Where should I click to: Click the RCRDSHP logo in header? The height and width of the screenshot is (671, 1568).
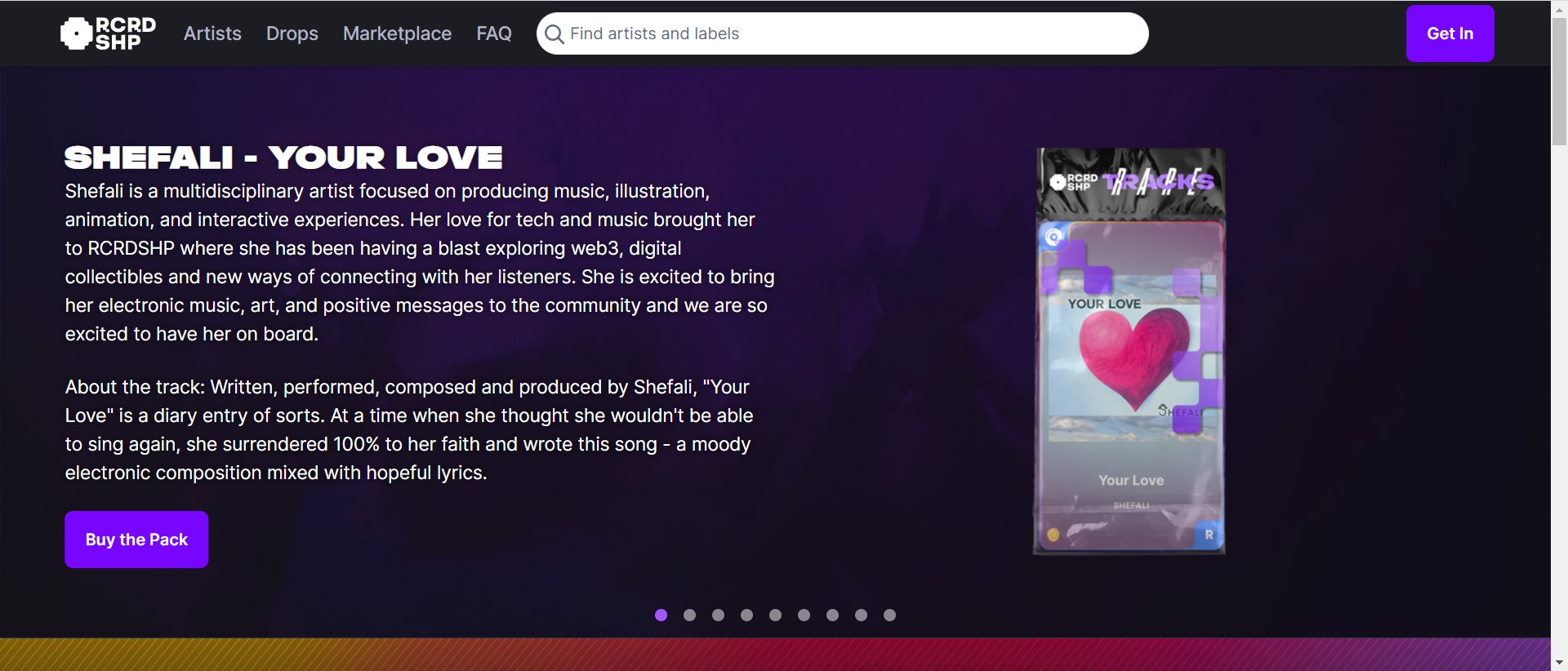pyautogui.click(x=108, y=33)
